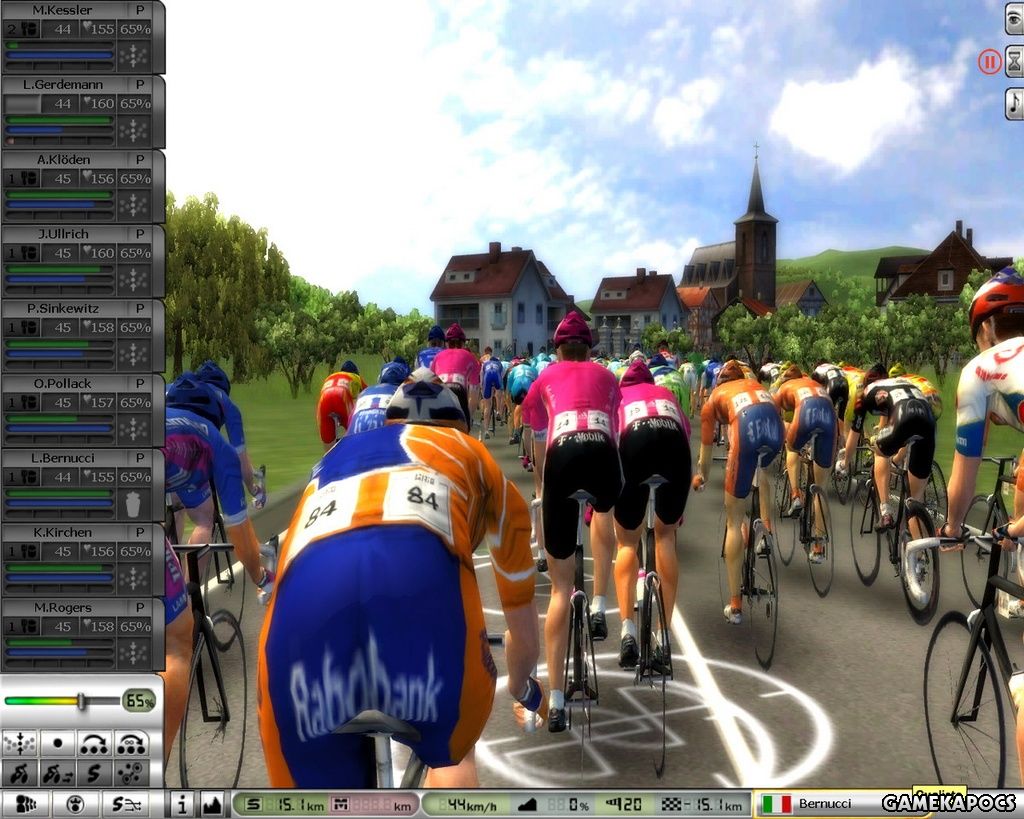Image resolution: width=1024 pixels, height=819 pixels.
Task: Open the team riders group icon
Action: click(x=25, y=805)
